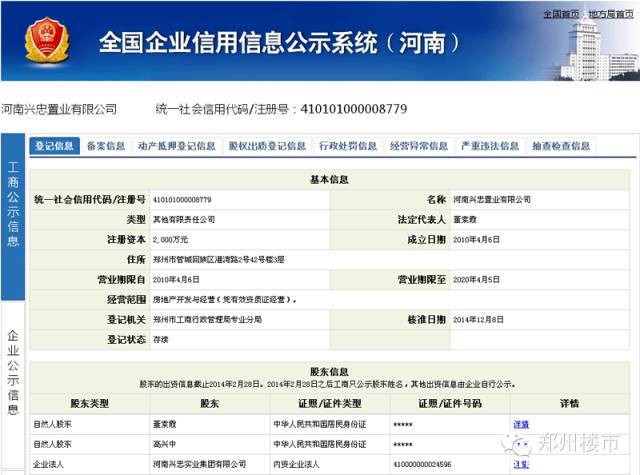Image resolution: width=640 pixels, height=475 pixels.
Task: Click the 住所 address value
Action: pyautogui.click(x=219, y=260)
